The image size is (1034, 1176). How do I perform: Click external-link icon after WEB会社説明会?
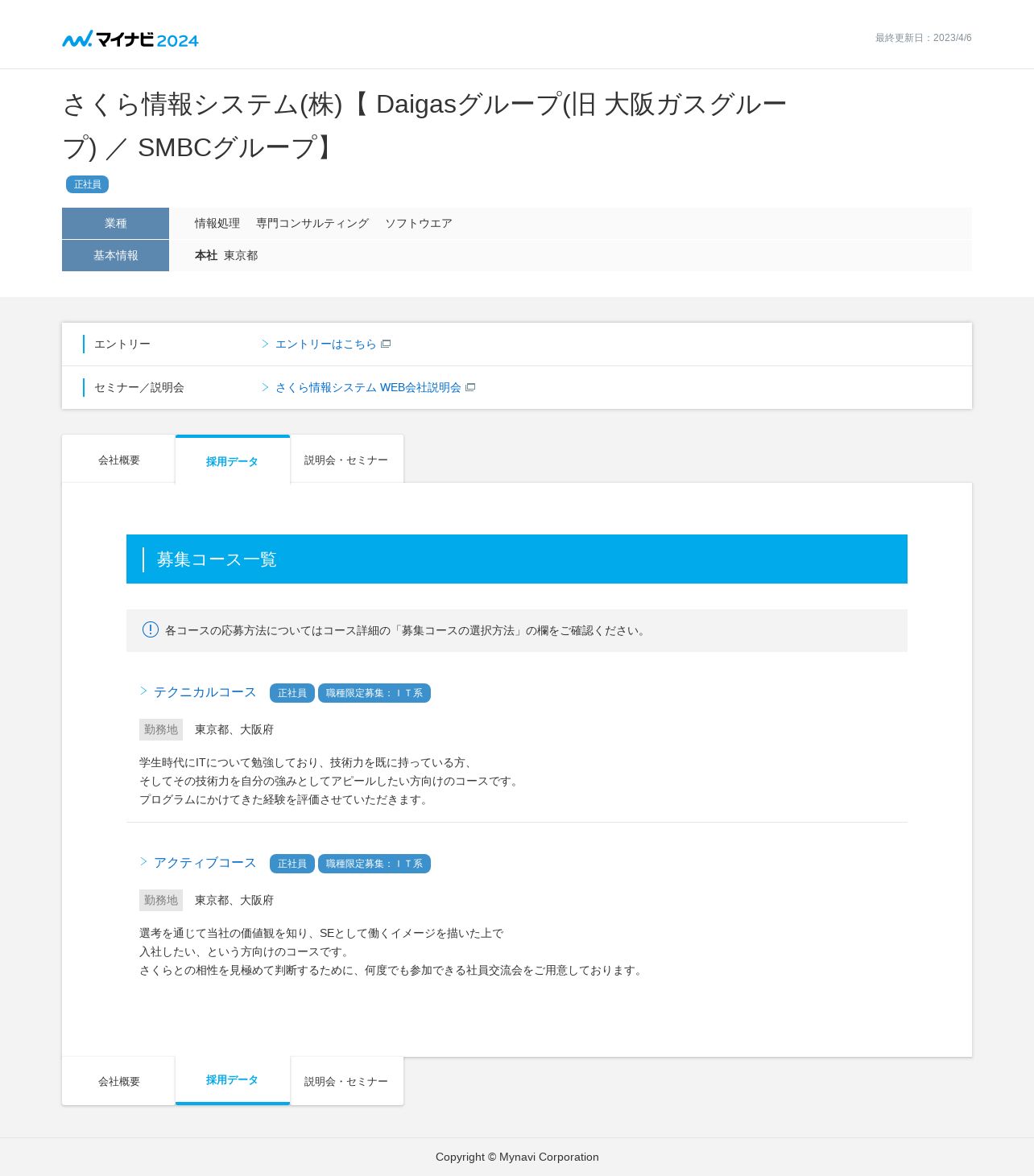pyautogui.click(x=470, y=387)
